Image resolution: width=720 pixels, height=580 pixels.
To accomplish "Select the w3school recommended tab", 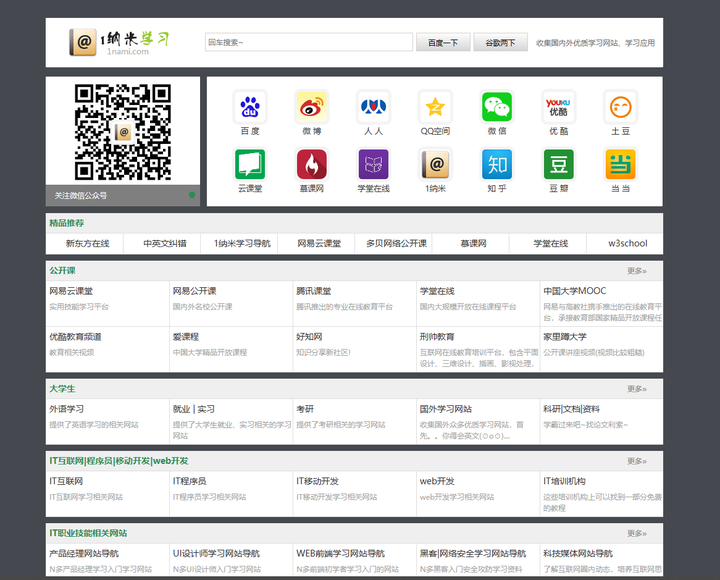I will 628,243.
